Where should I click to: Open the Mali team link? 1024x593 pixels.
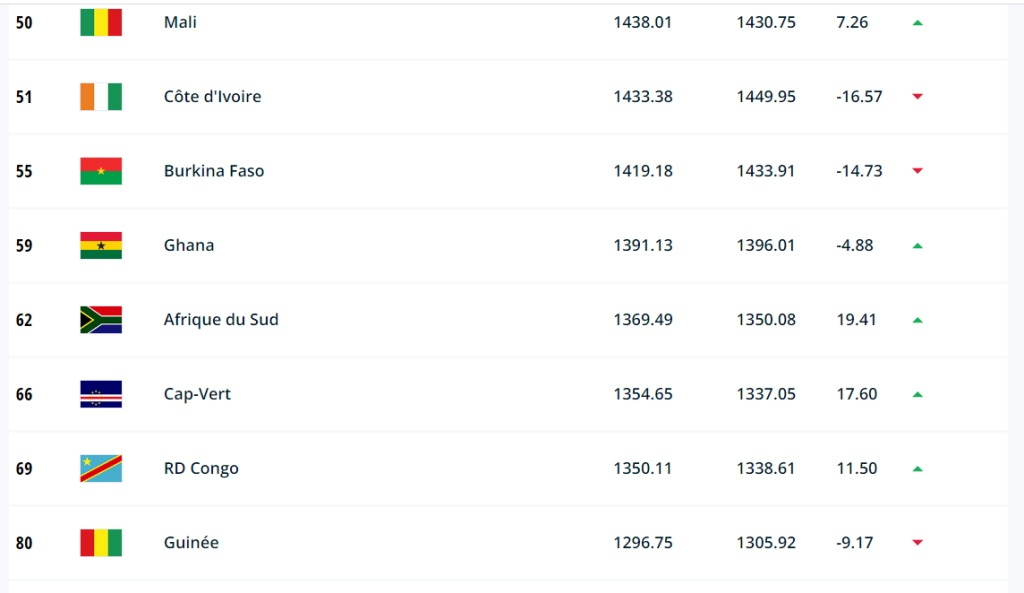(180, 22)
